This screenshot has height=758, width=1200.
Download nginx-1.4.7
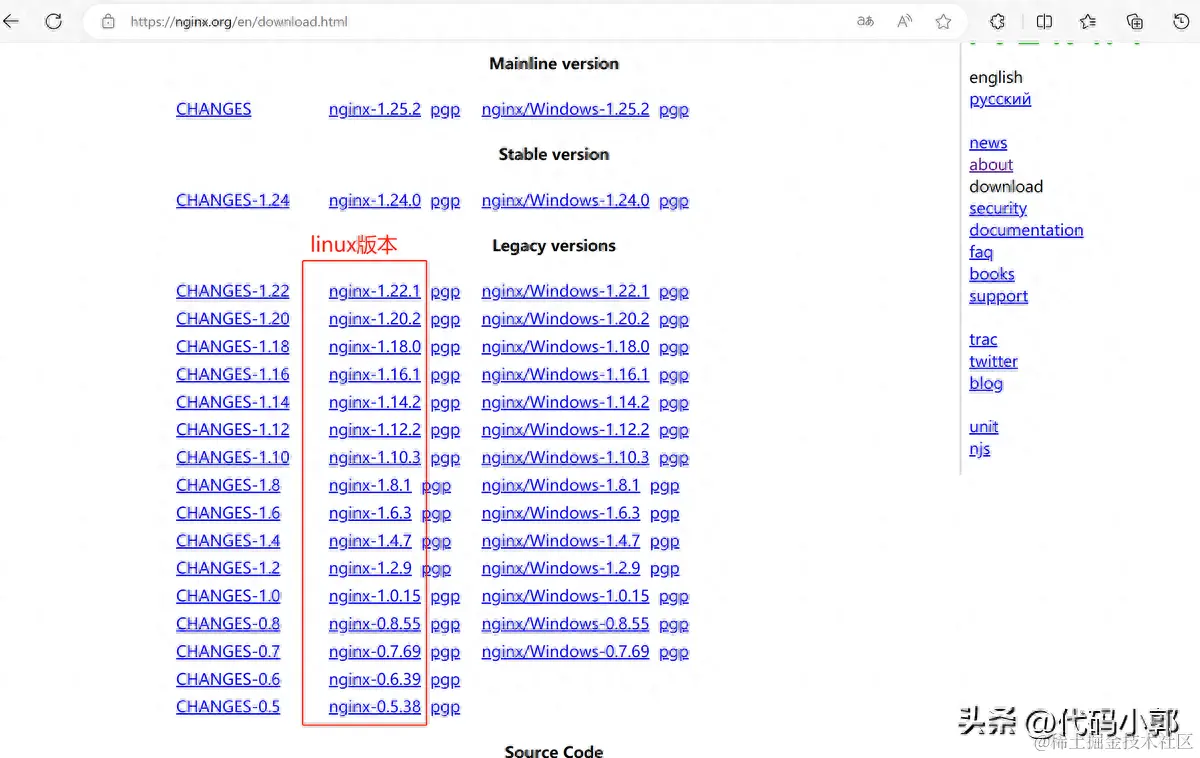pyautogui.click(x=370, y=541)
